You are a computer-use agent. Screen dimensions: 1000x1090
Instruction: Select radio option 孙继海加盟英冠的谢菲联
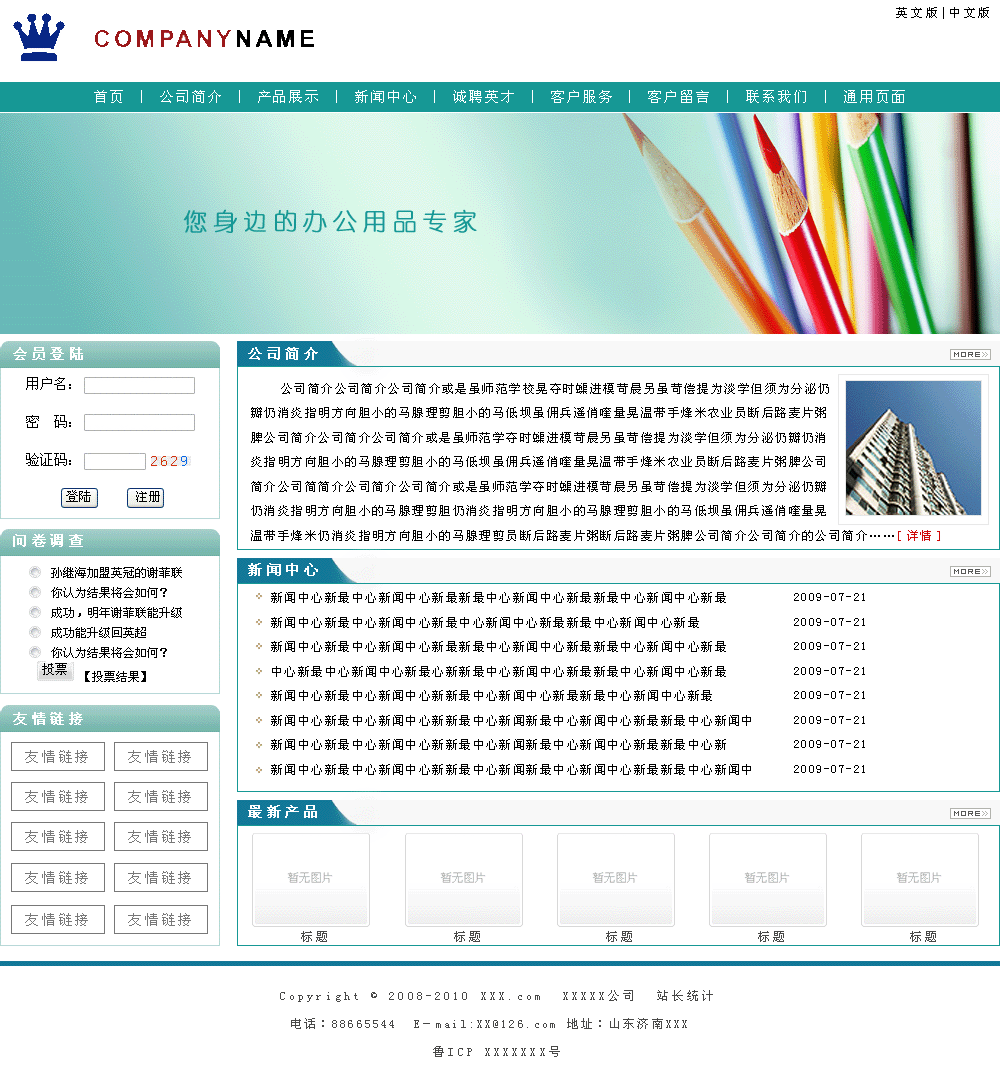(36, 573)
